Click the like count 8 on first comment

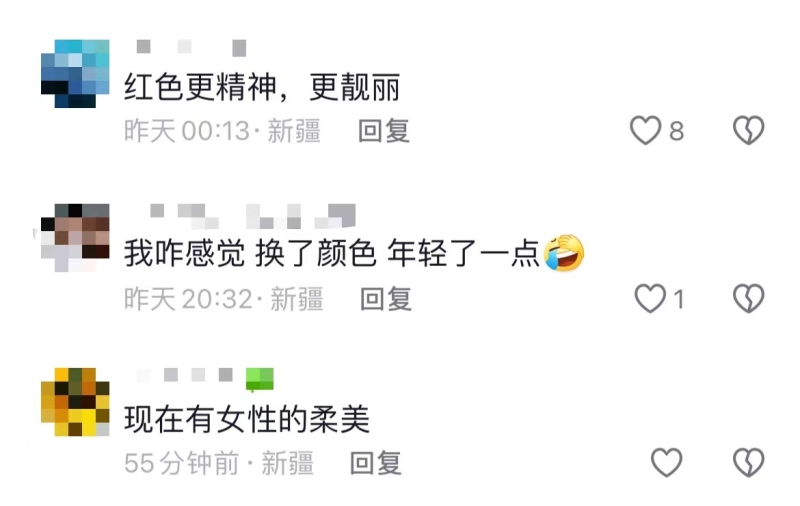click(676, 132)
